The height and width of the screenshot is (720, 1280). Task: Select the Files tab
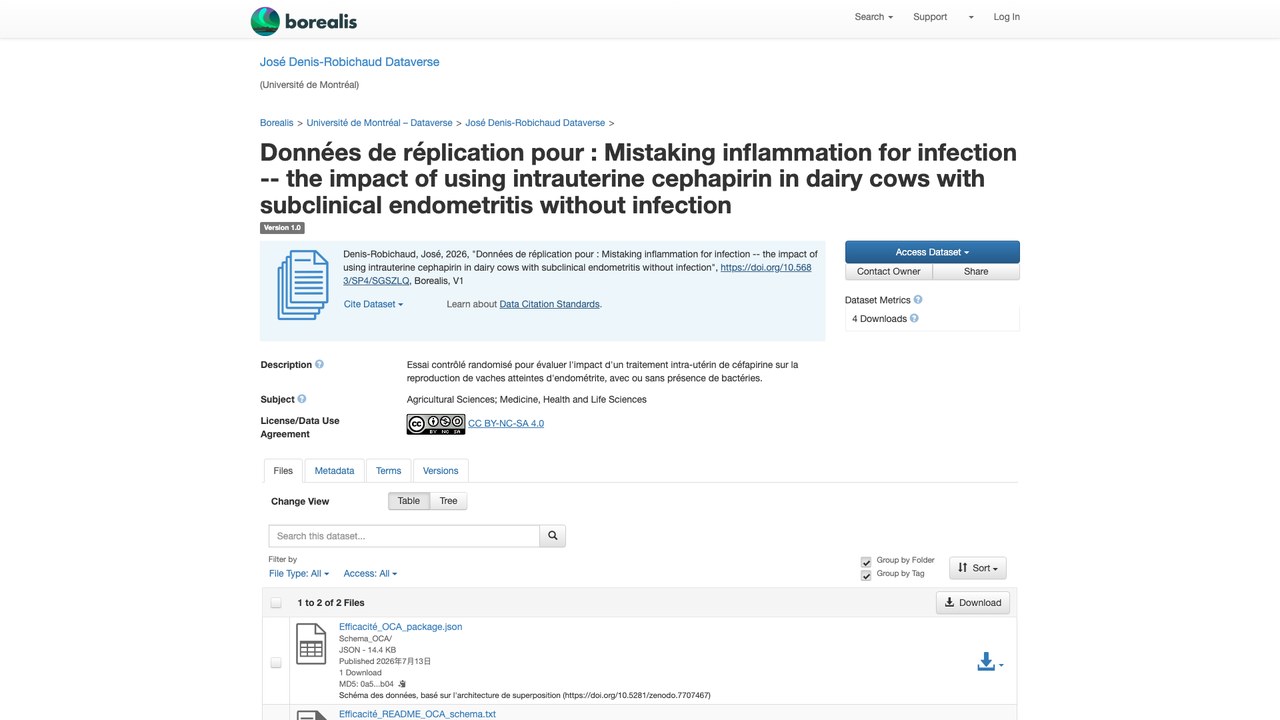coord(284,471)
